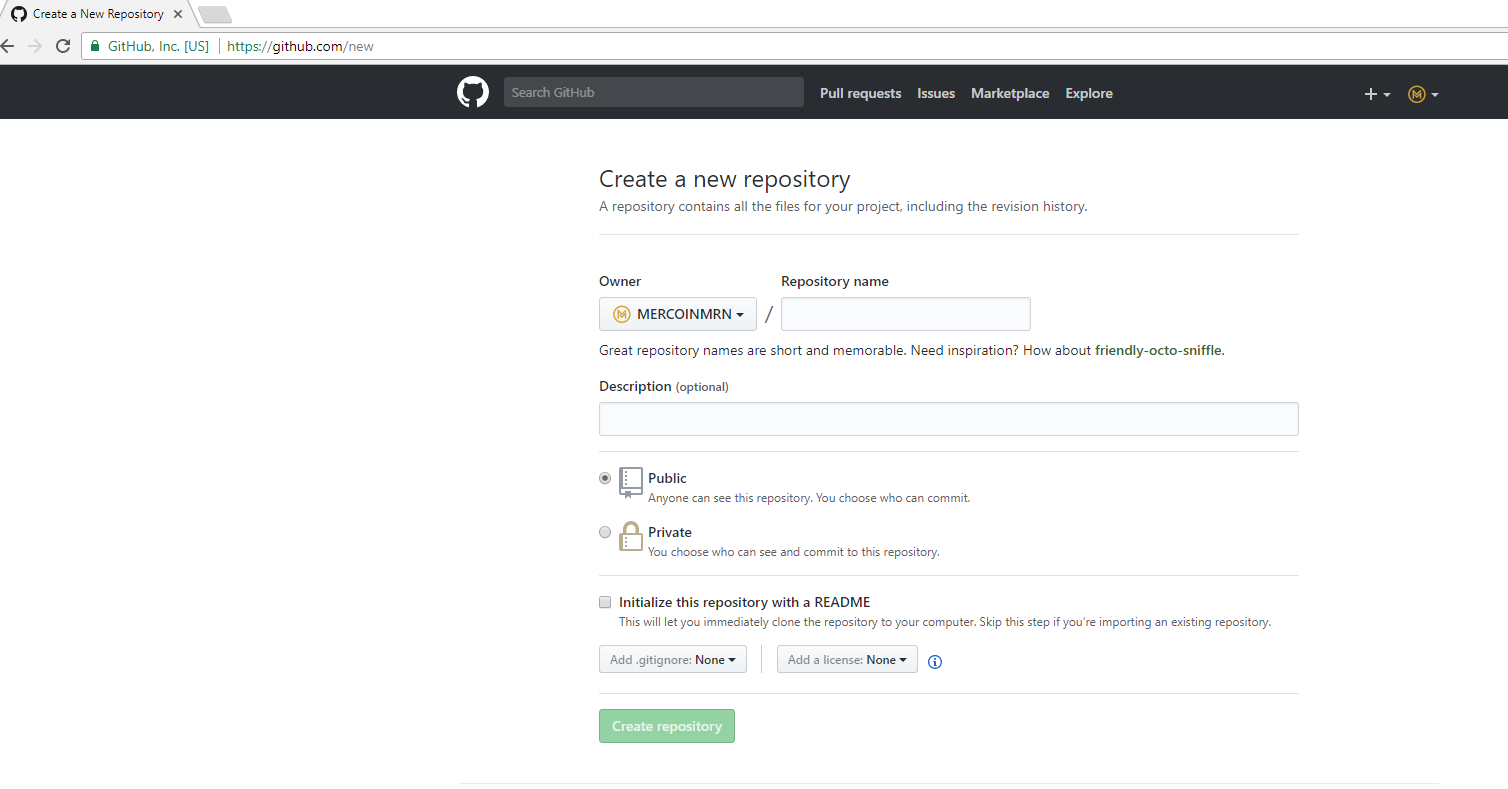Screen dimensions: 1508x789
Task: Click the license info icon
Action: (935, 661)
